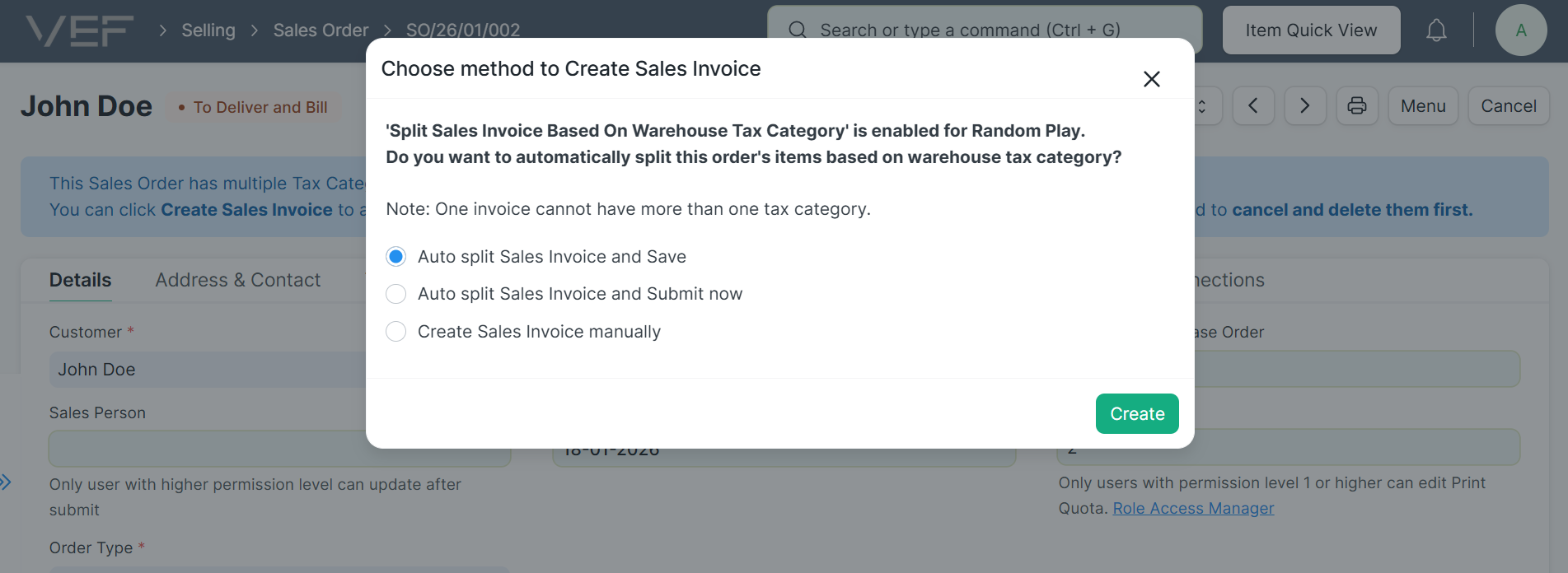Viewport: 1568px width, 573px height.
Task: Switch to Address & Contact tab
Action: pyautogui.click(x=237, y=280)
